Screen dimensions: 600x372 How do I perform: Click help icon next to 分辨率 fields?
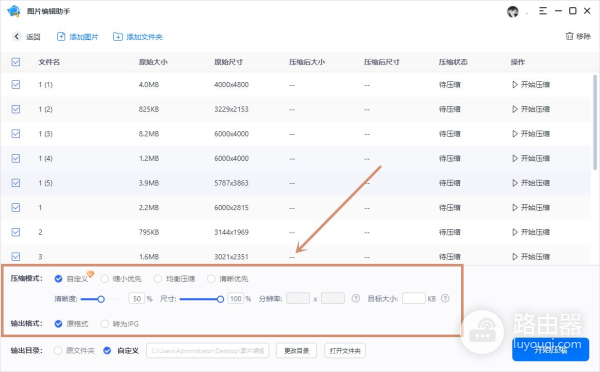tap(356, 299)
